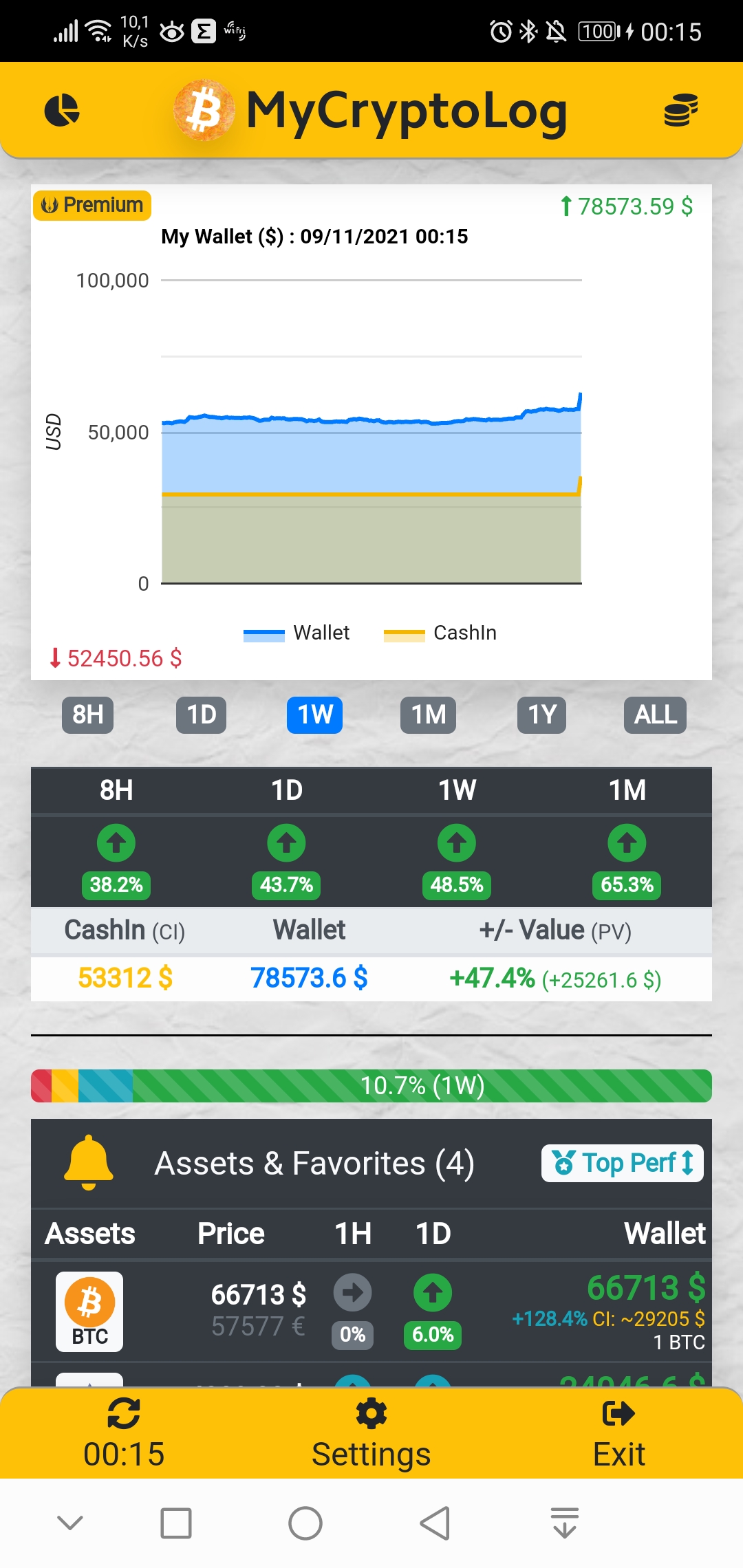This screenshot has height=1568, width=743.
Task: Tap the coins stack icon
Action: [x=680, y=111]
